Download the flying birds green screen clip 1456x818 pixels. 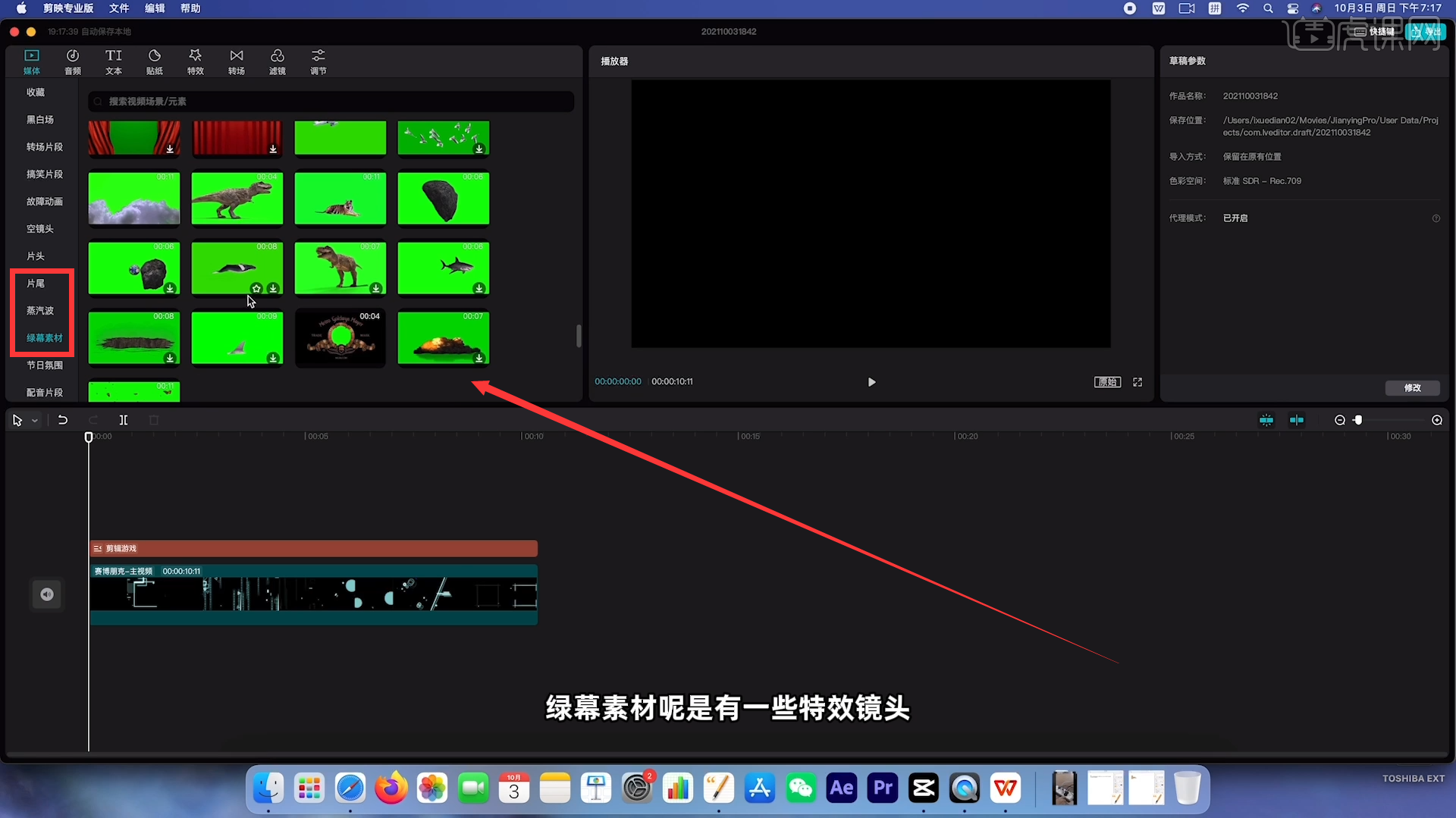point(479,149)
